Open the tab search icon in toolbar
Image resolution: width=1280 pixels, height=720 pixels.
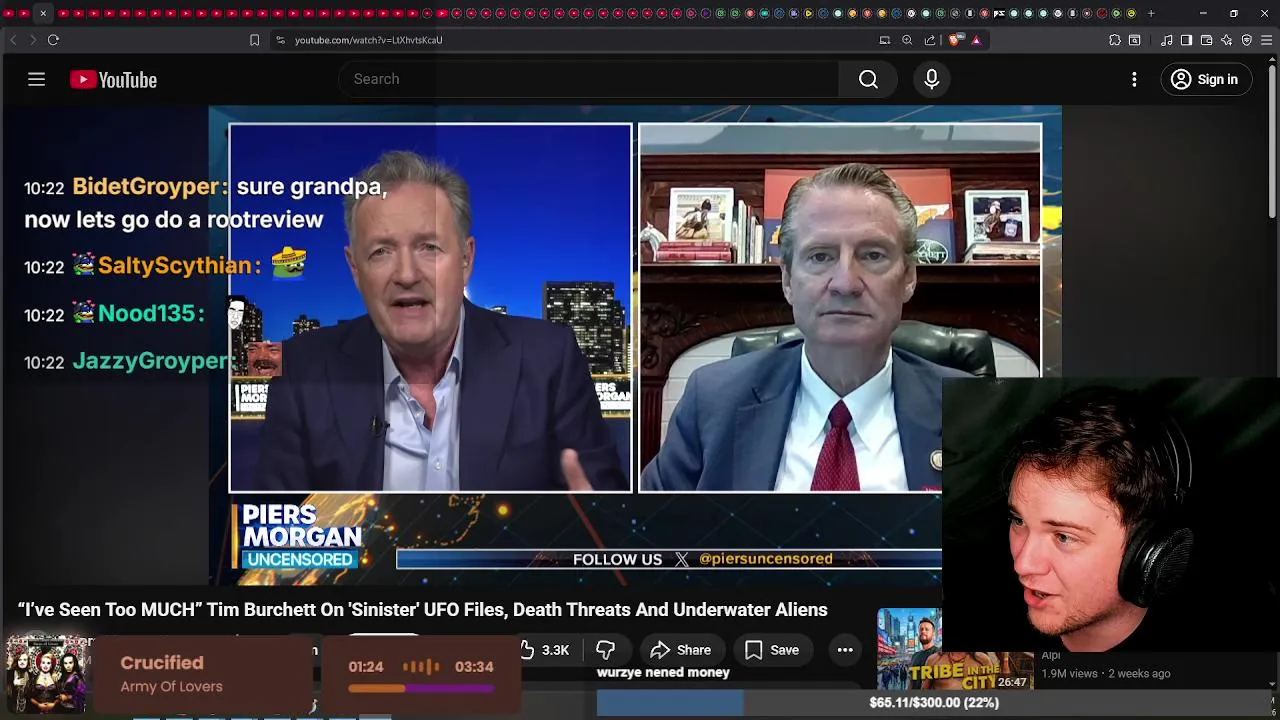tap(1135, 40)
